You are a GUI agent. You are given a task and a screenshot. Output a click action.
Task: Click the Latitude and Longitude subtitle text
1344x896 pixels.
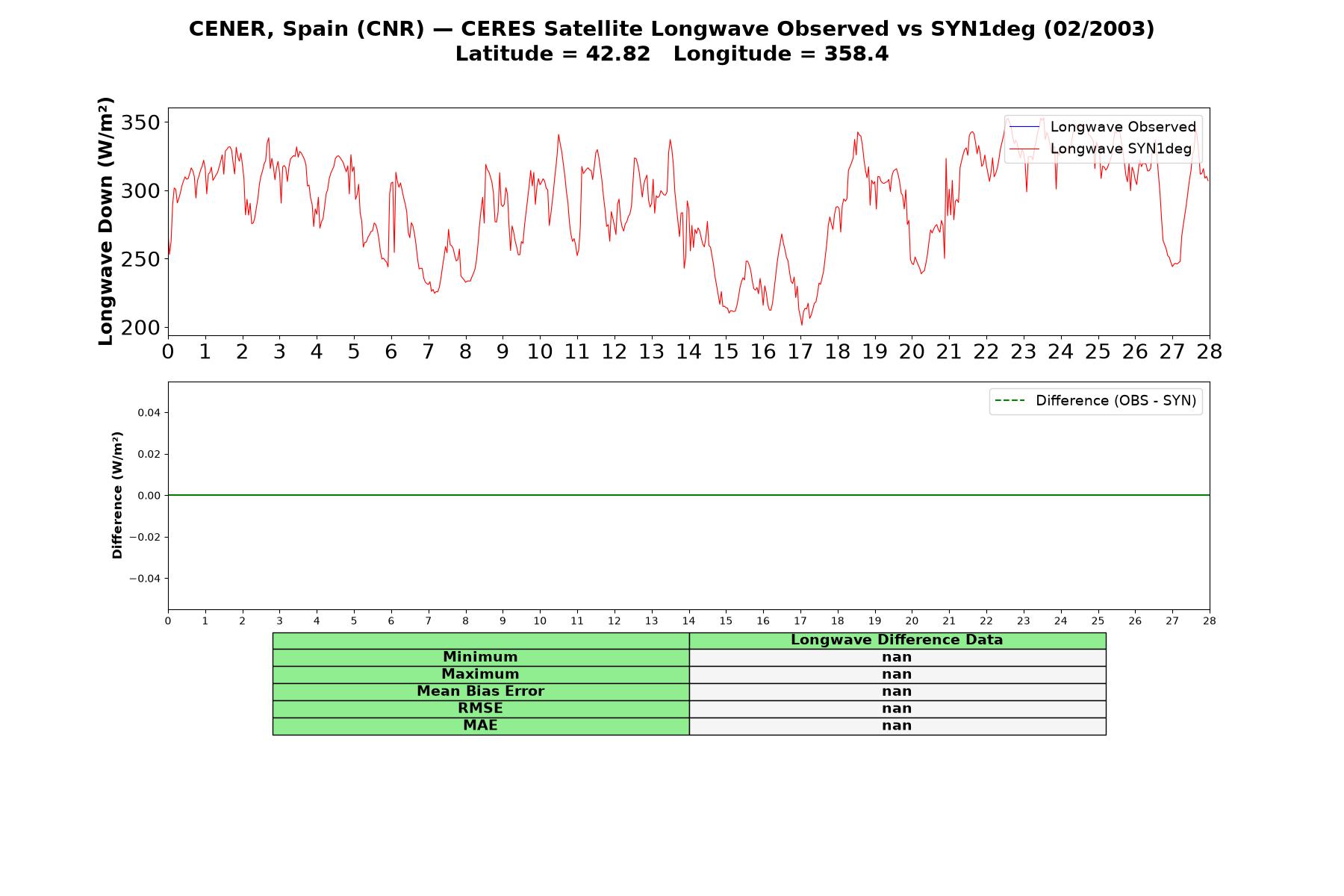click(x=672, y=54)
